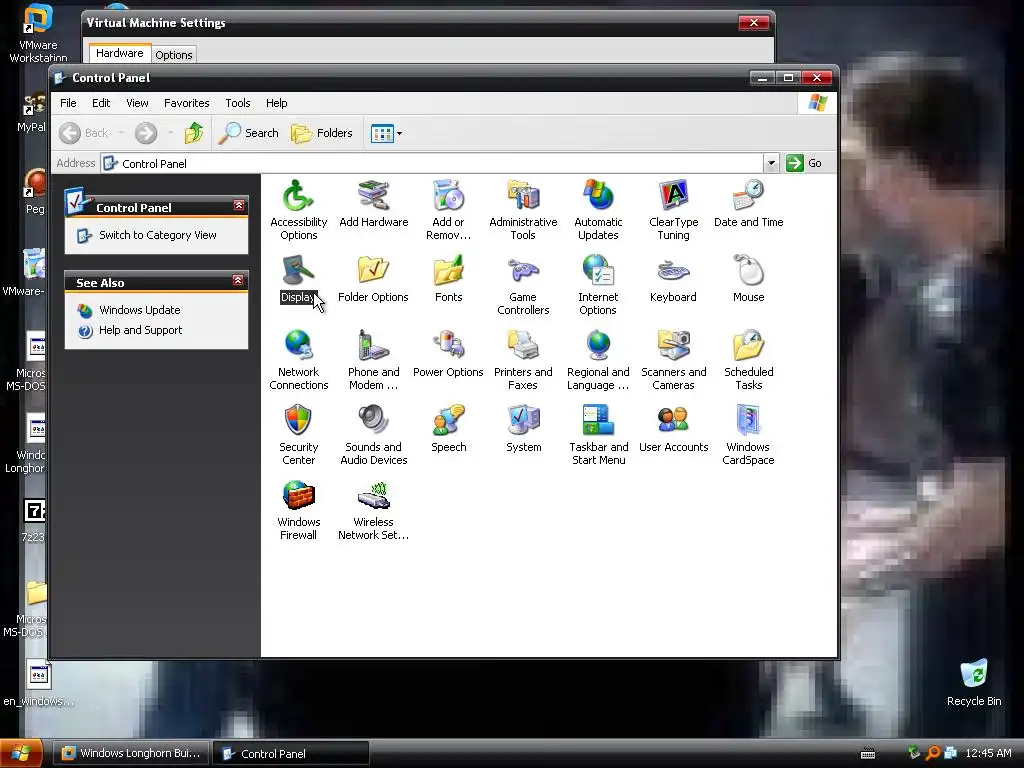Viewport: 1024px width, 768px height.
Task: Open the Edit menu
Action: (x=101, y=103)
